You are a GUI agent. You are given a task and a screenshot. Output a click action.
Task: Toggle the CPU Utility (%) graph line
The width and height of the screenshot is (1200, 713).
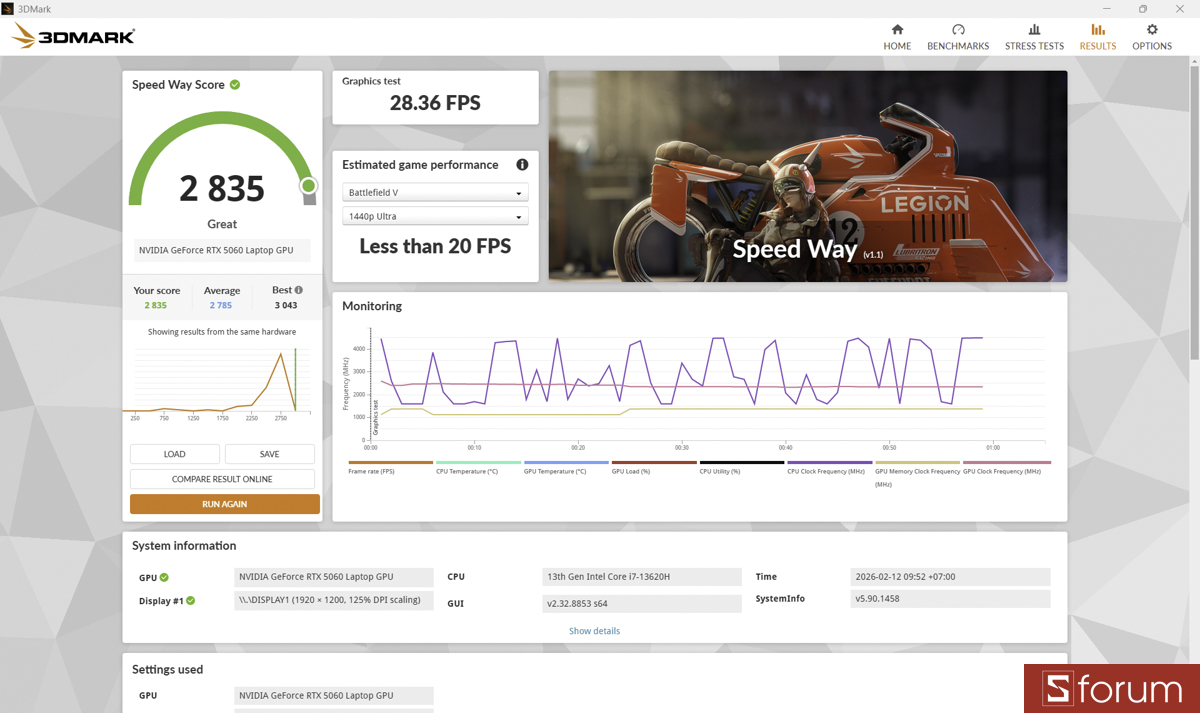pyautogui.click(x=717, y=470)
